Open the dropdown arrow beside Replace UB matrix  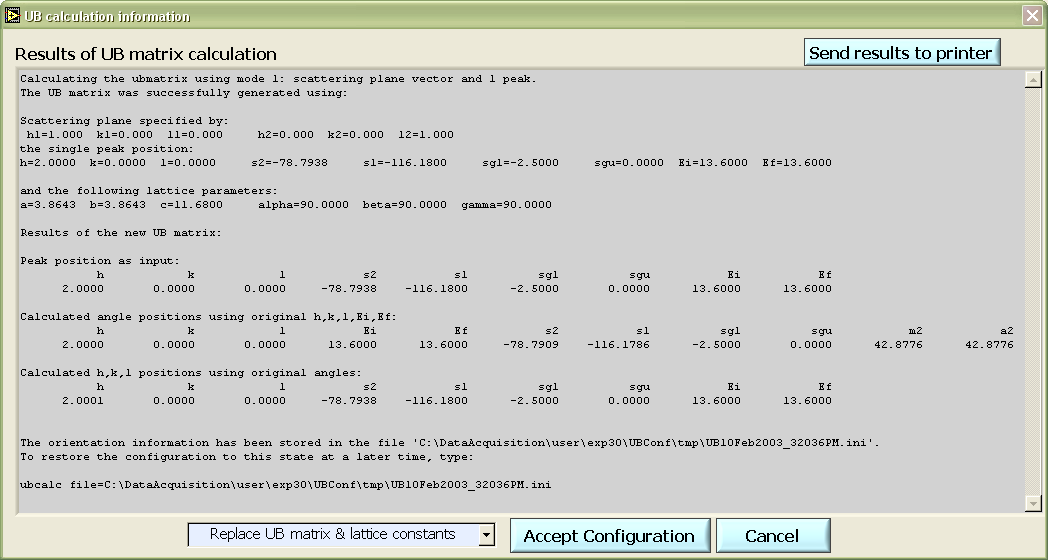(486, 535)
